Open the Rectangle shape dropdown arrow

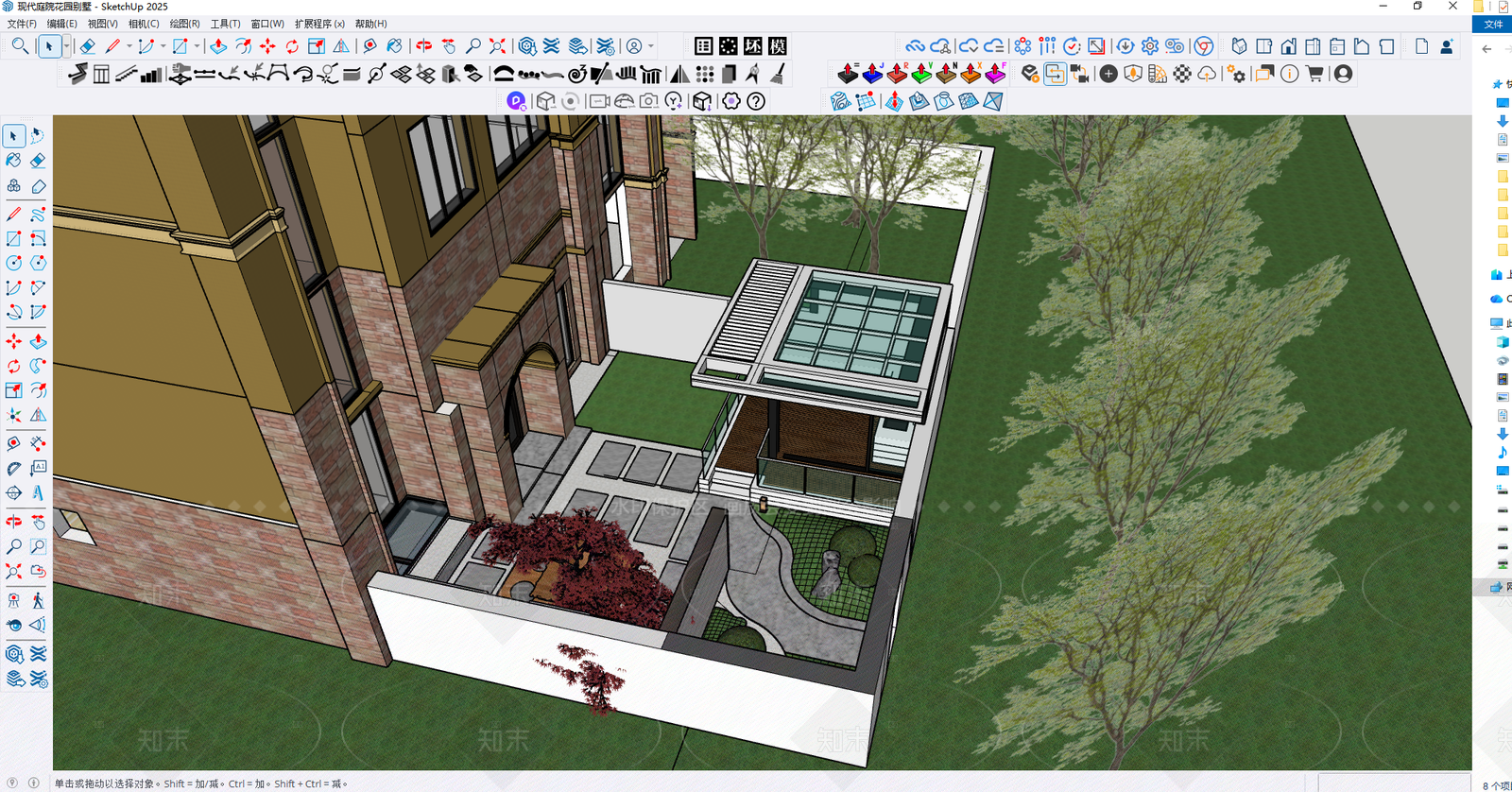(x=197, y=45)
